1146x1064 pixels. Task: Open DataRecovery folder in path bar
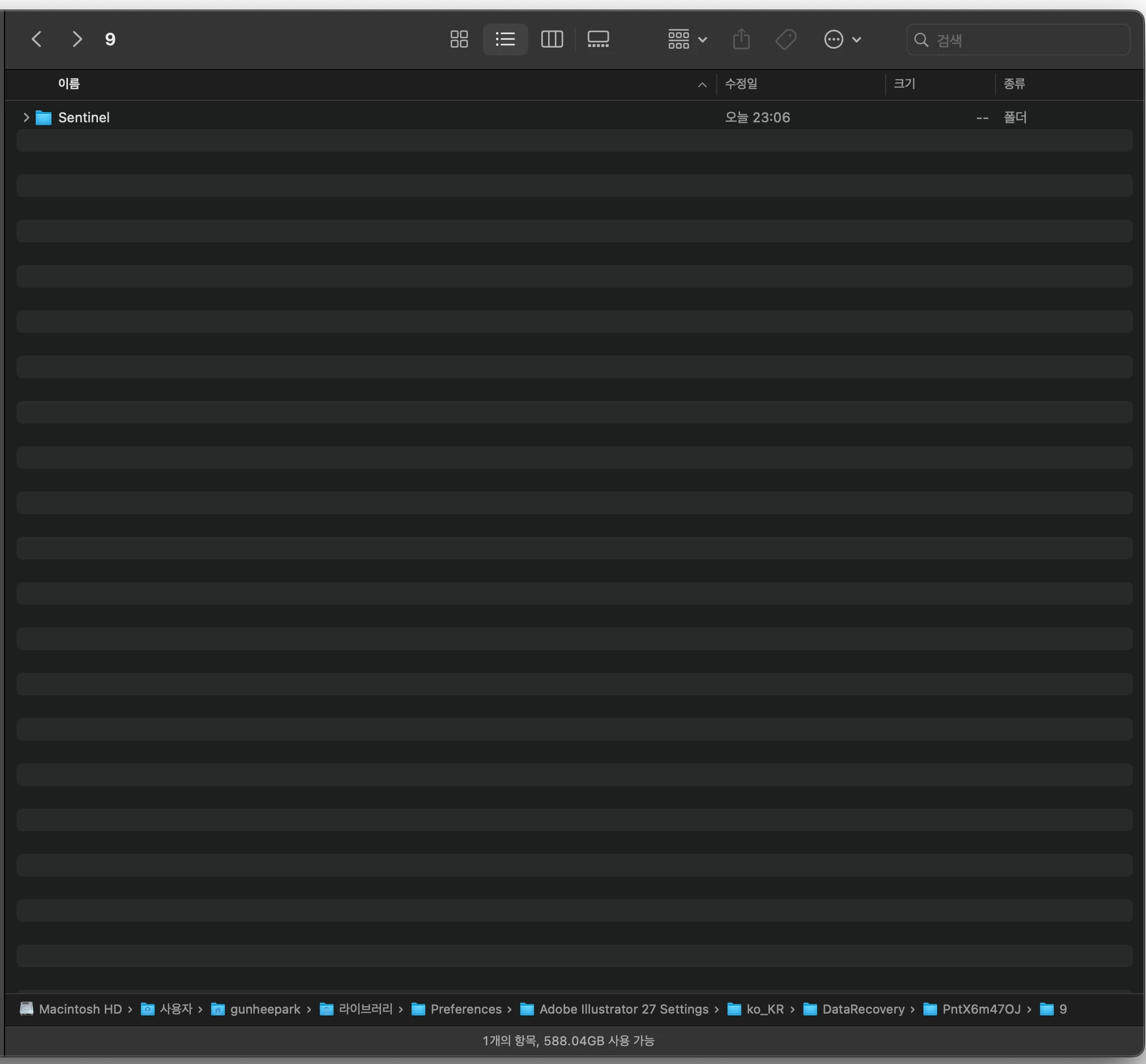point(863,1009)
